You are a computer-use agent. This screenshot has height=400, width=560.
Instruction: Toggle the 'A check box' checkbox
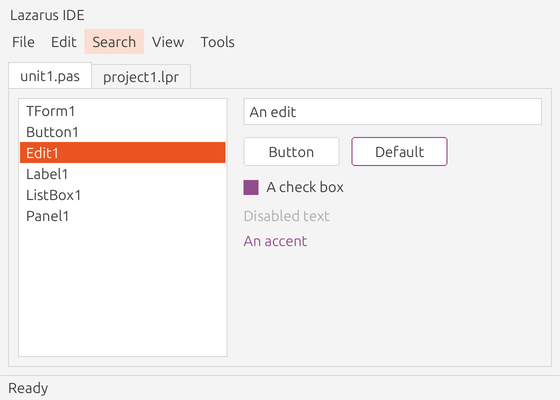pos(251,187)
